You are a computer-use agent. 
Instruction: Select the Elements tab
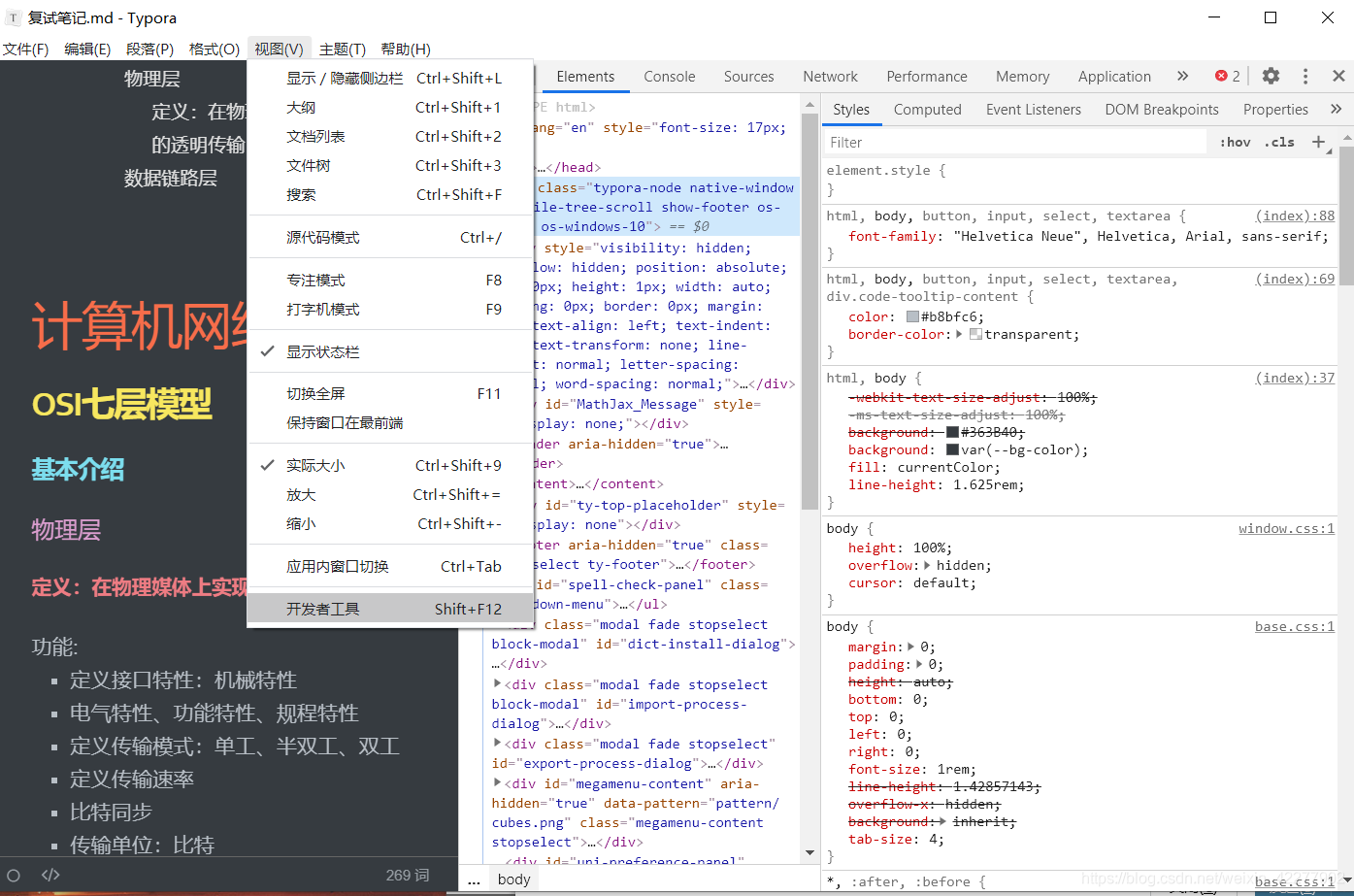pos(585,76)
